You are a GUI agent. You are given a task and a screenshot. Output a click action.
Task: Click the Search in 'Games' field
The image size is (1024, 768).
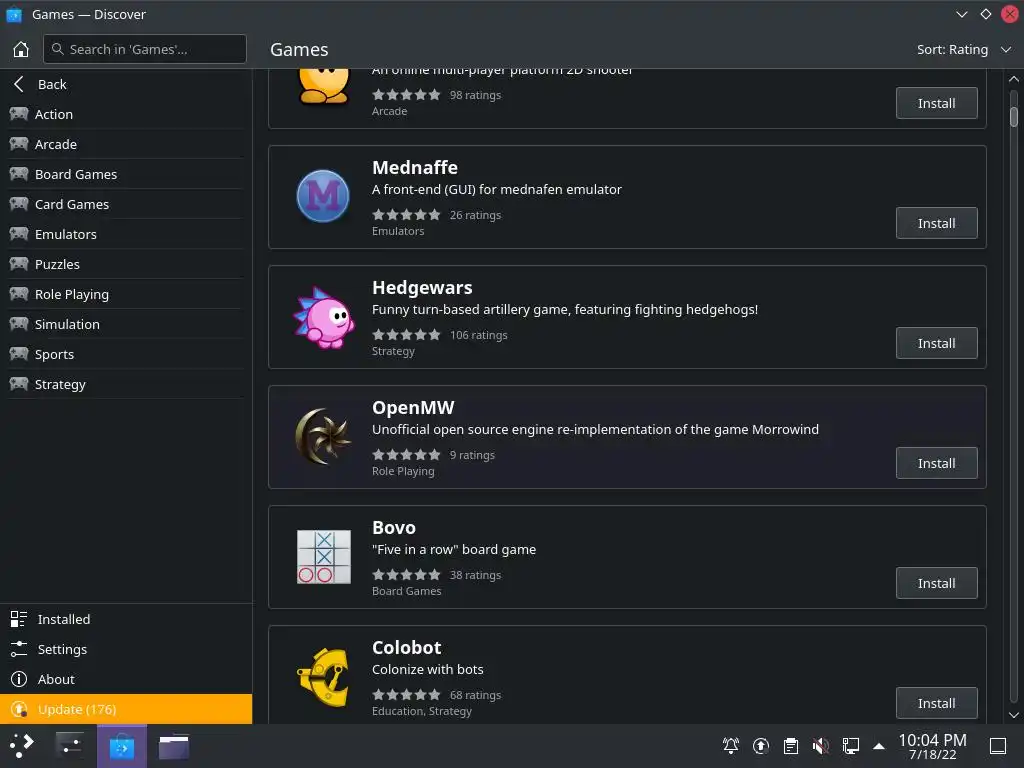point(144,49)
